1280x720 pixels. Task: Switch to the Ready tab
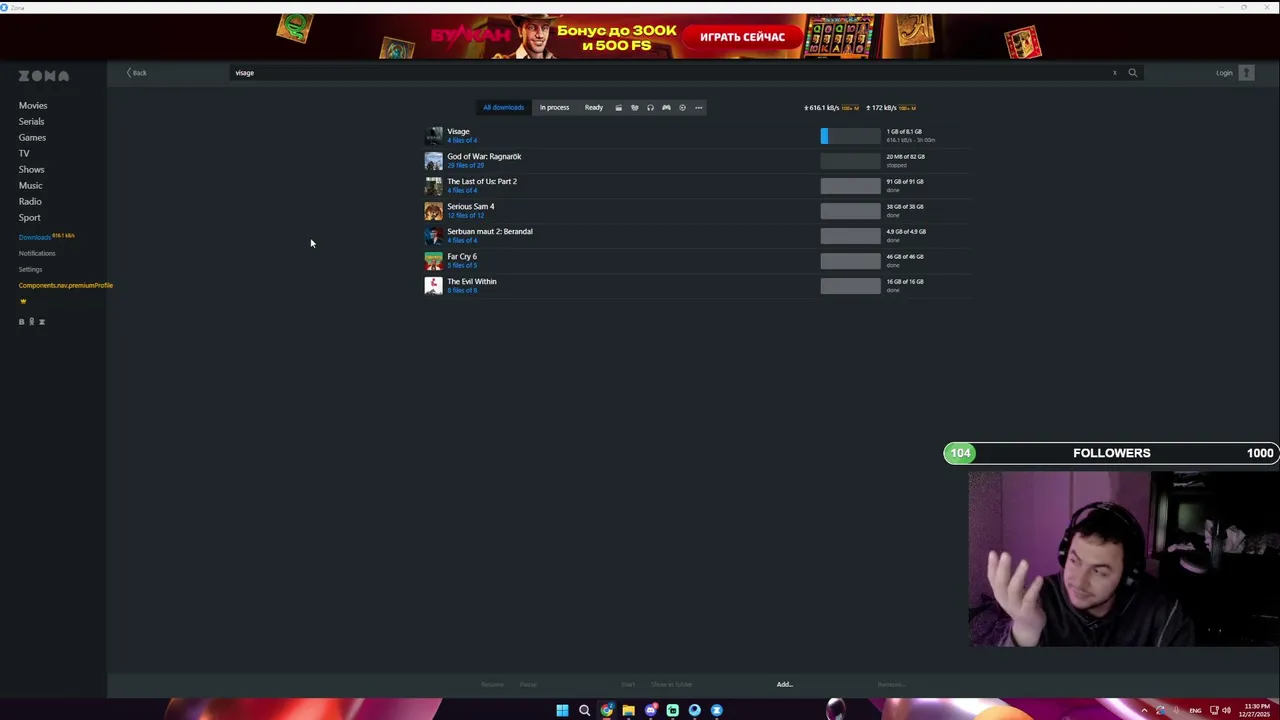594,108
